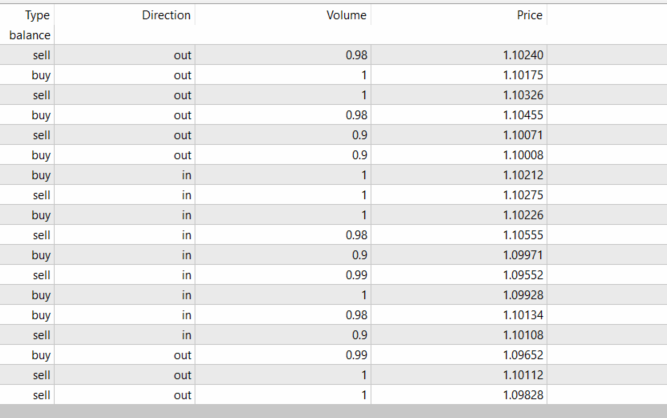
Task: Select volume 0.98 in 1.10555 row
Action: (x=356, y=235)
